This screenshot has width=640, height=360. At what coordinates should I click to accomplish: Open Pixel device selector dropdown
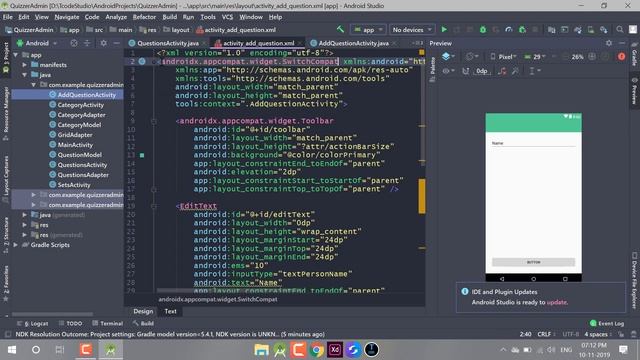pos(503,57)
